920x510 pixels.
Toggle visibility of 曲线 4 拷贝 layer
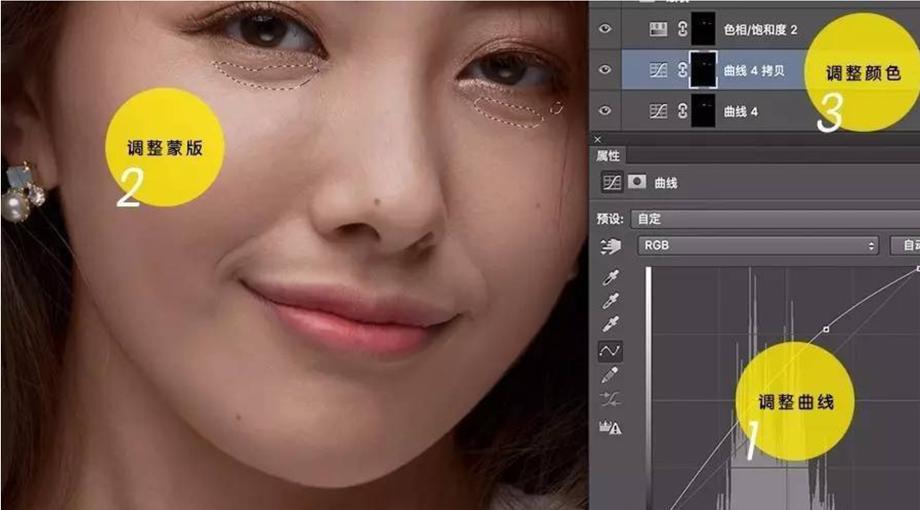point(605,69)
